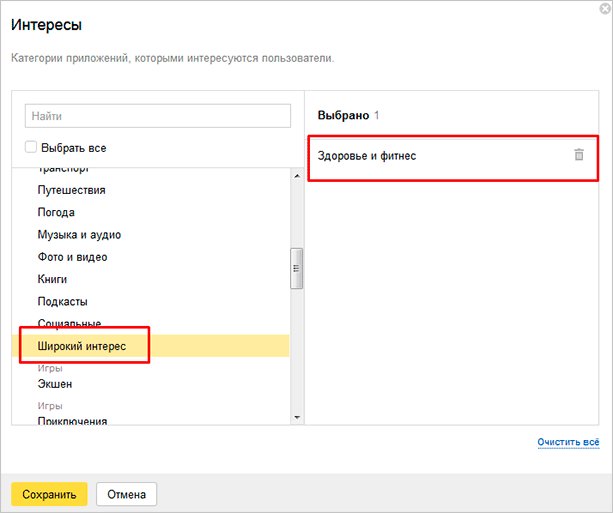Select Погода category
613x513 pixels.
coord(56,212)
